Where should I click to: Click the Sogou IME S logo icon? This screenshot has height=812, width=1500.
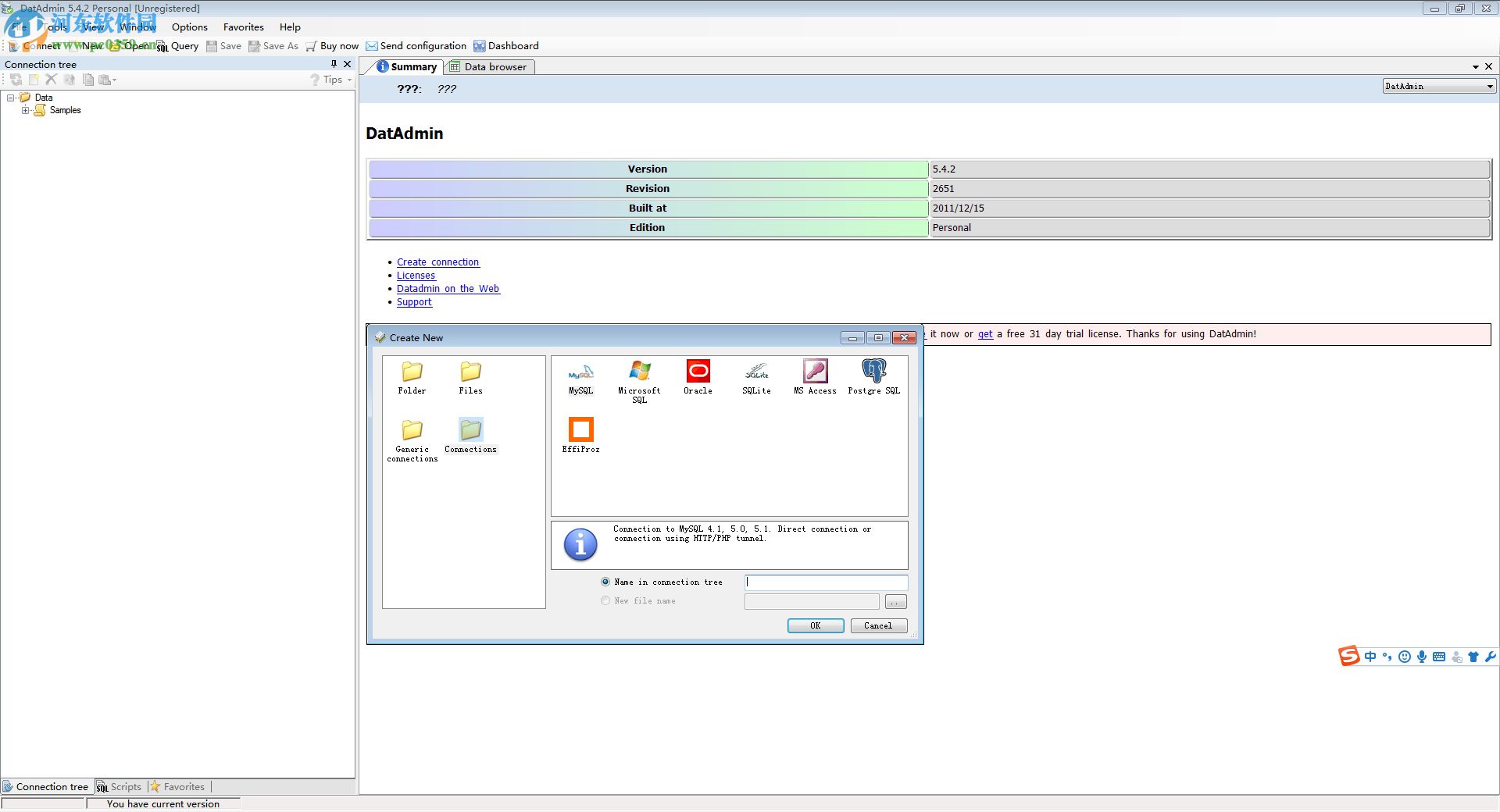pyautogui.click(x=1349, y=656)
